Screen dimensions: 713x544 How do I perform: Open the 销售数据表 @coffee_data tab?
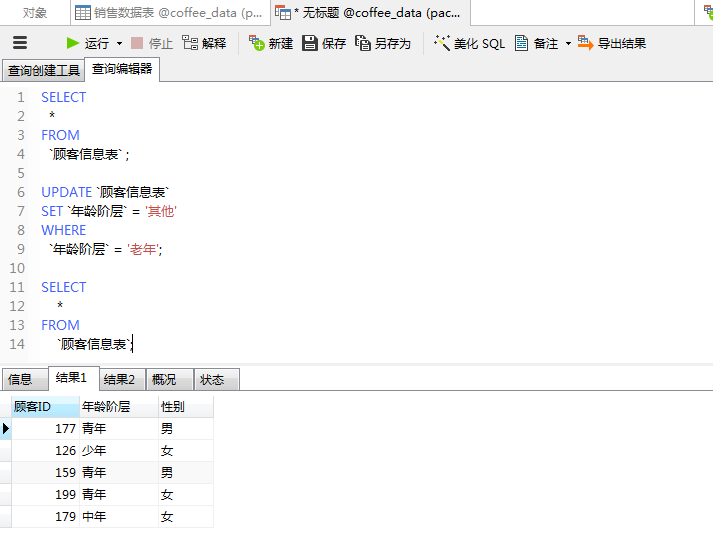pyautogui.click(x=171, y=13)
